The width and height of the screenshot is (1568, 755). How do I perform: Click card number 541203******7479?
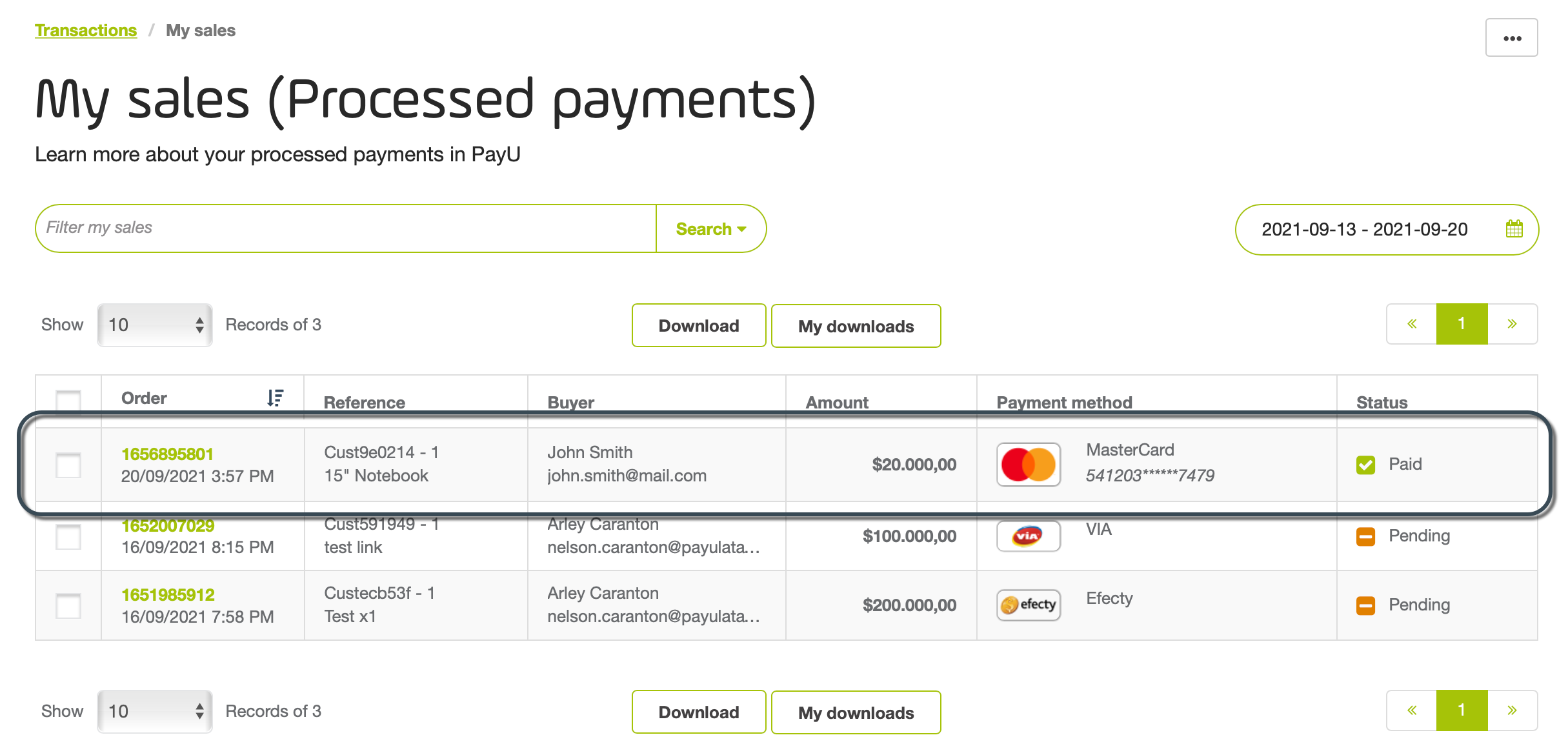(x=1150, y=476)
